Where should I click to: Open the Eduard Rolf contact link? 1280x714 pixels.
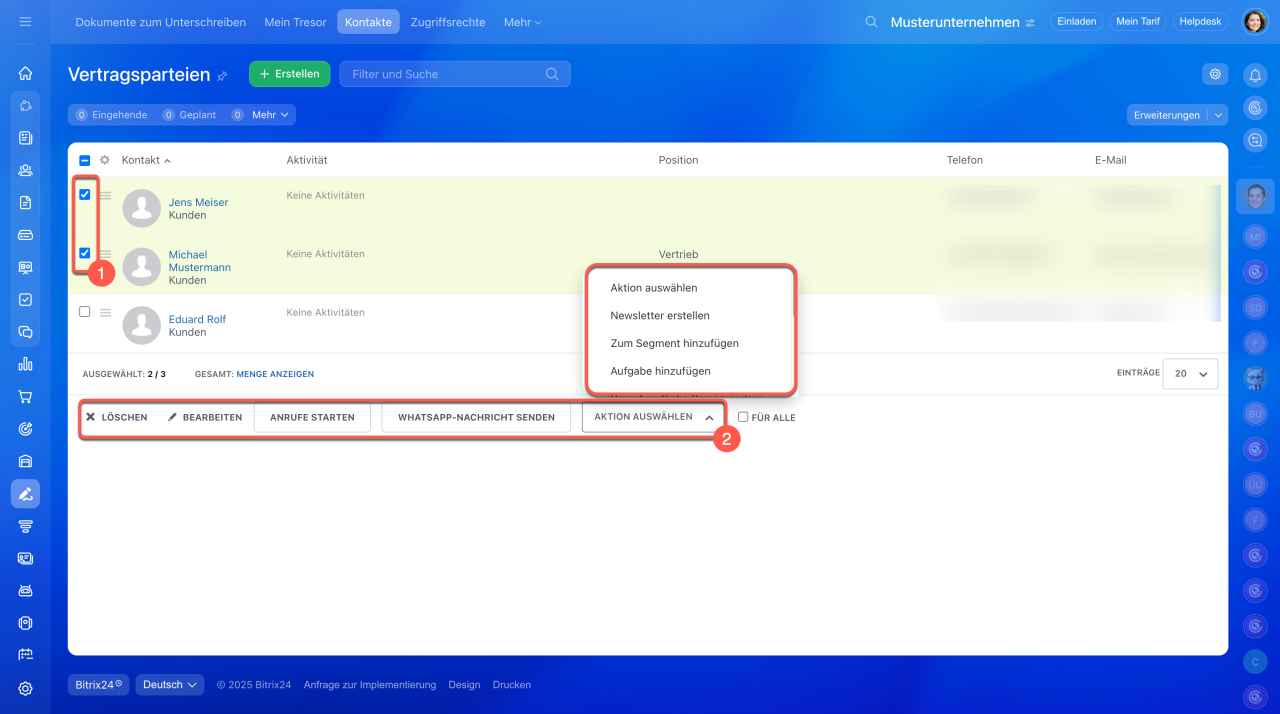[197, 319]
